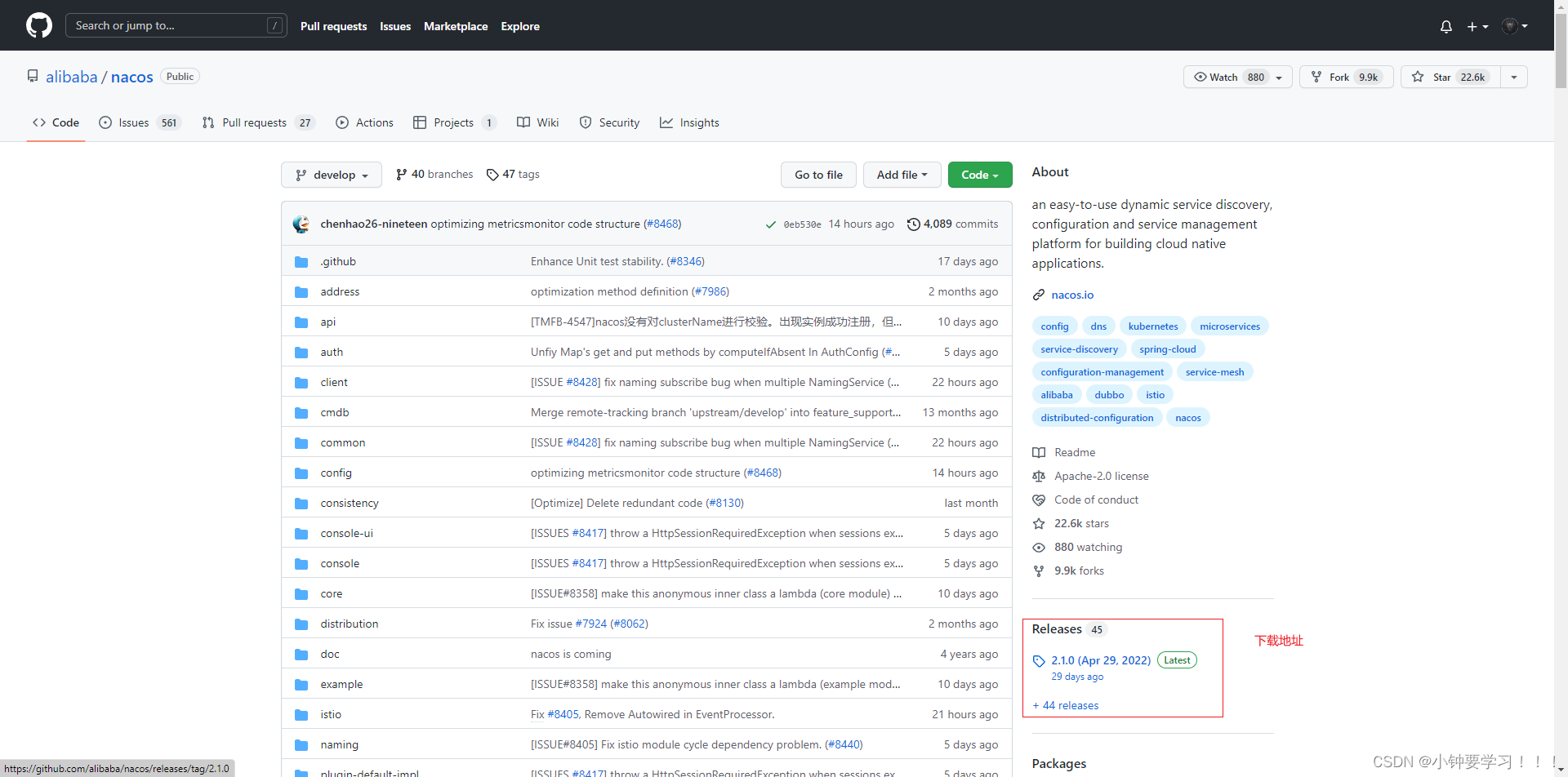
Task: Open Issues in top navigation bar
Action: [x=395, y=26]
